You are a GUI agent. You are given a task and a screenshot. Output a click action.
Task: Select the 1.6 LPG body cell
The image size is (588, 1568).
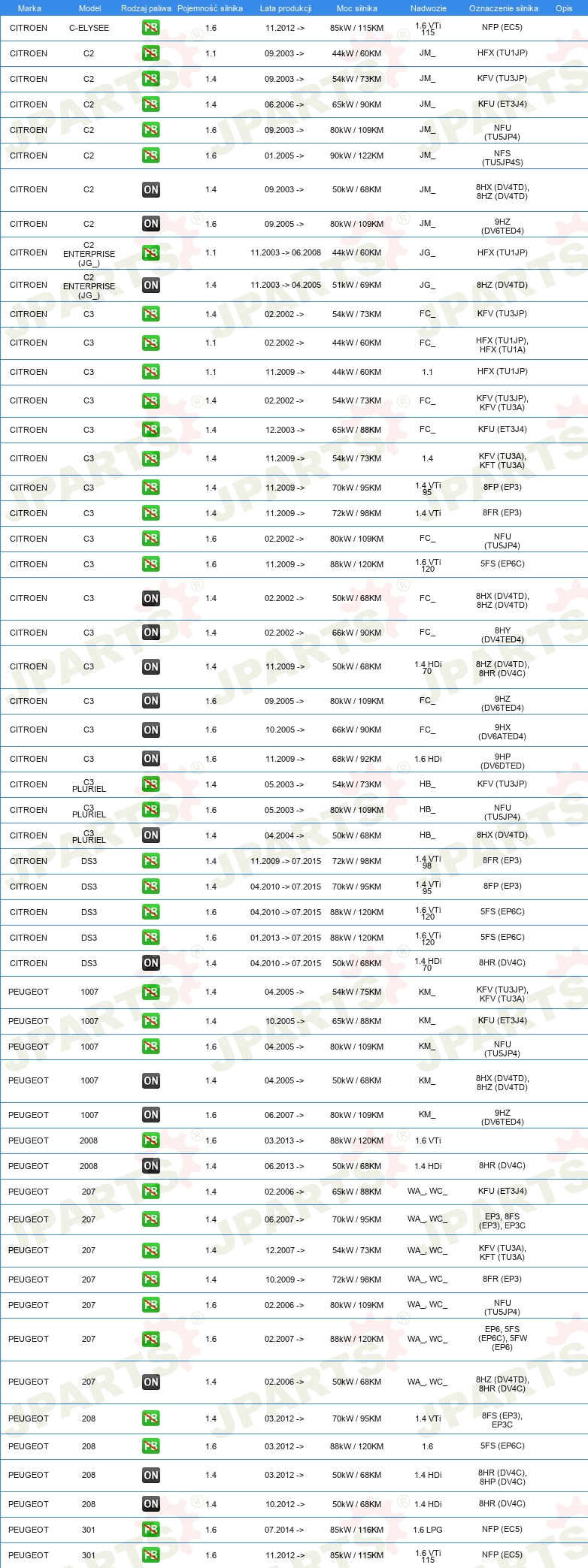(428, 1530)
